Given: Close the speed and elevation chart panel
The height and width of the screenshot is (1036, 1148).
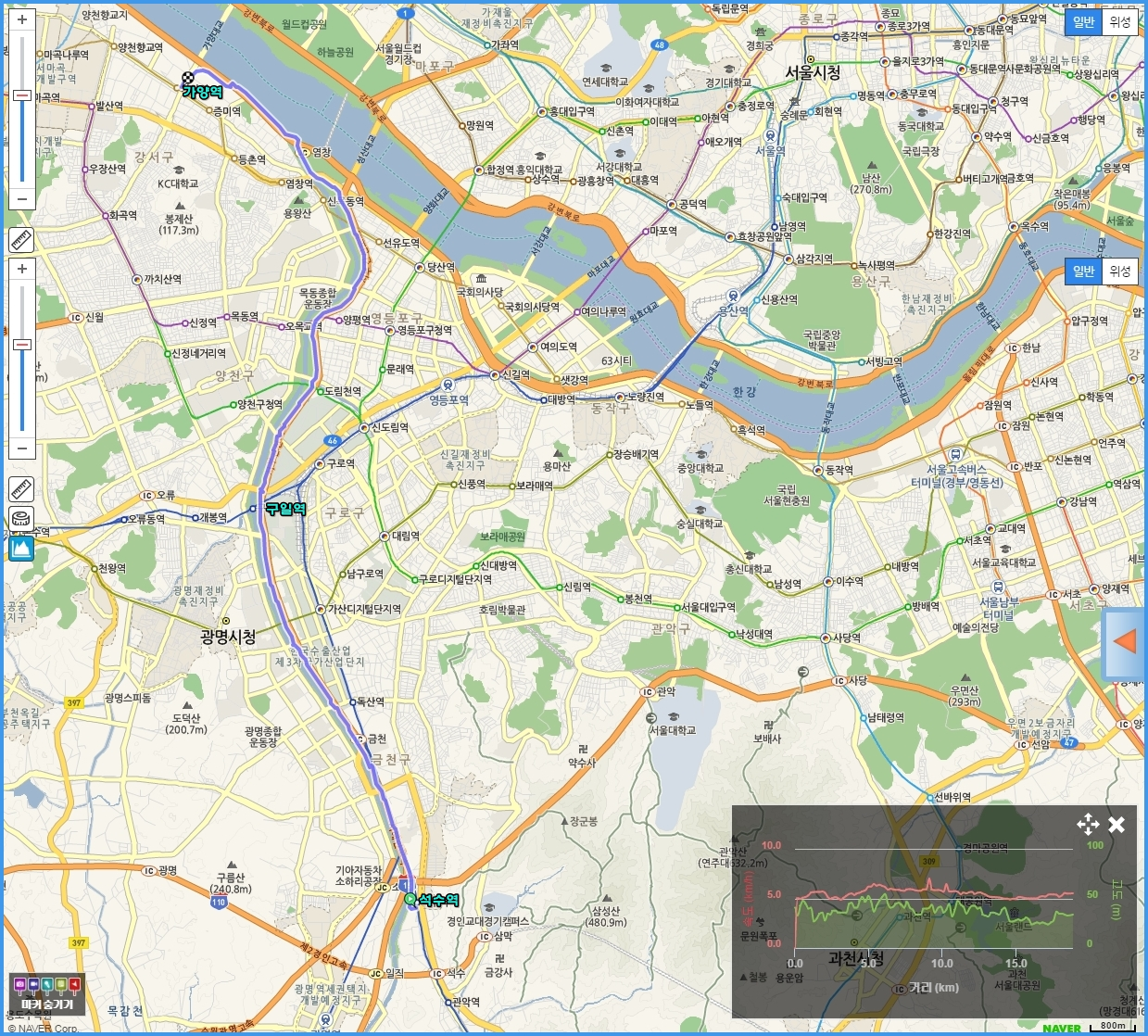Looking at the screenshot, I should click(x=1116, y=824).
